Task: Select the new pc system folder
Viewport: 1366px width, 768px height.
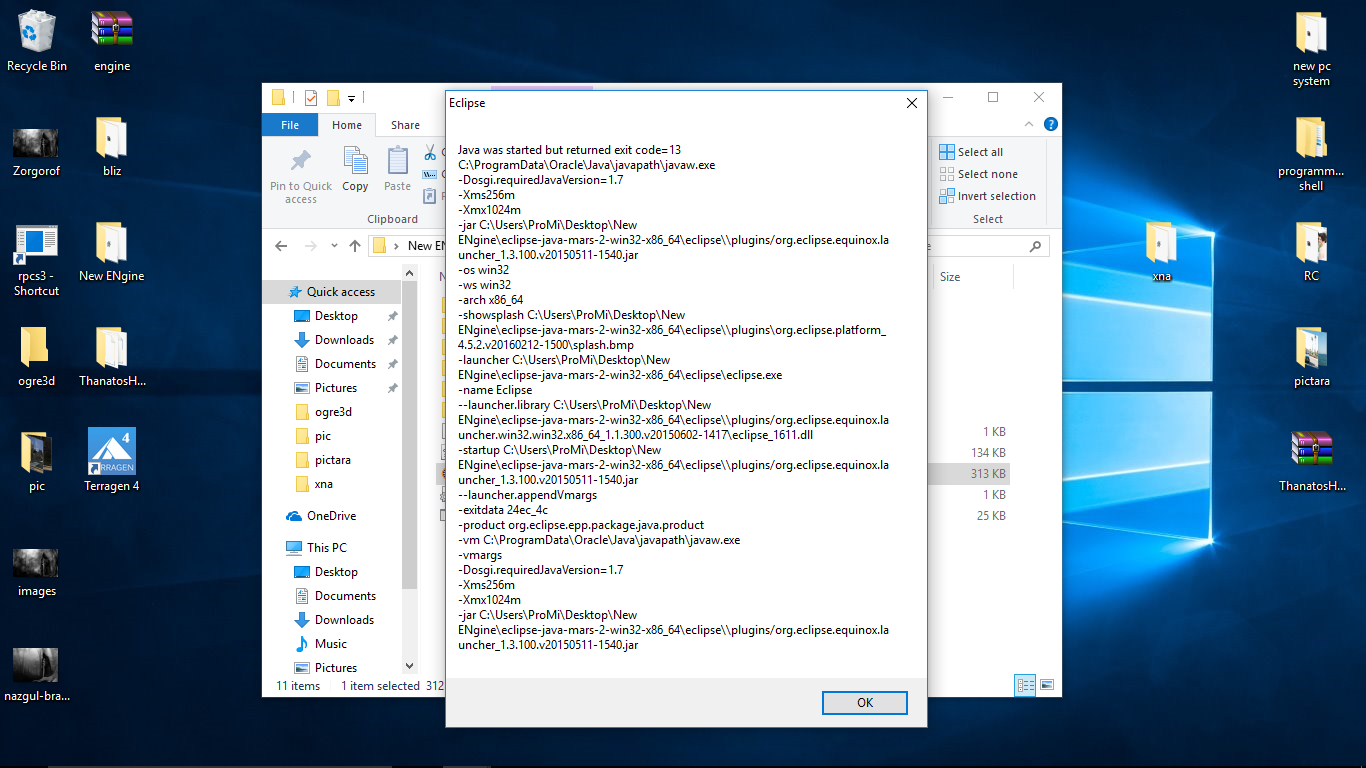Action: pyautogui.click(x=1311, y=48)
